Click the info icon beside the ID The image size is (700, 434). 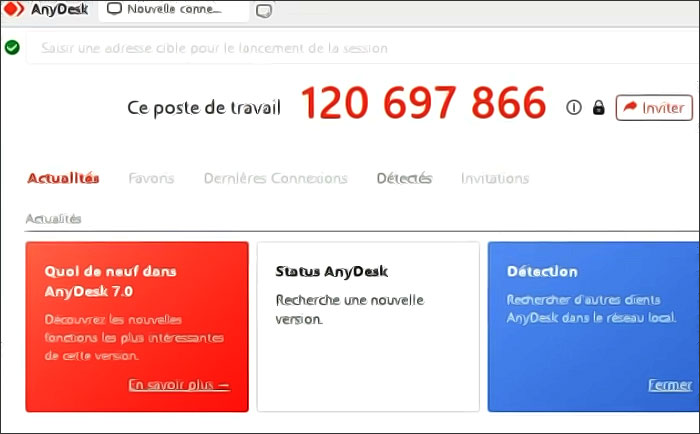click(x=574, y=107)
